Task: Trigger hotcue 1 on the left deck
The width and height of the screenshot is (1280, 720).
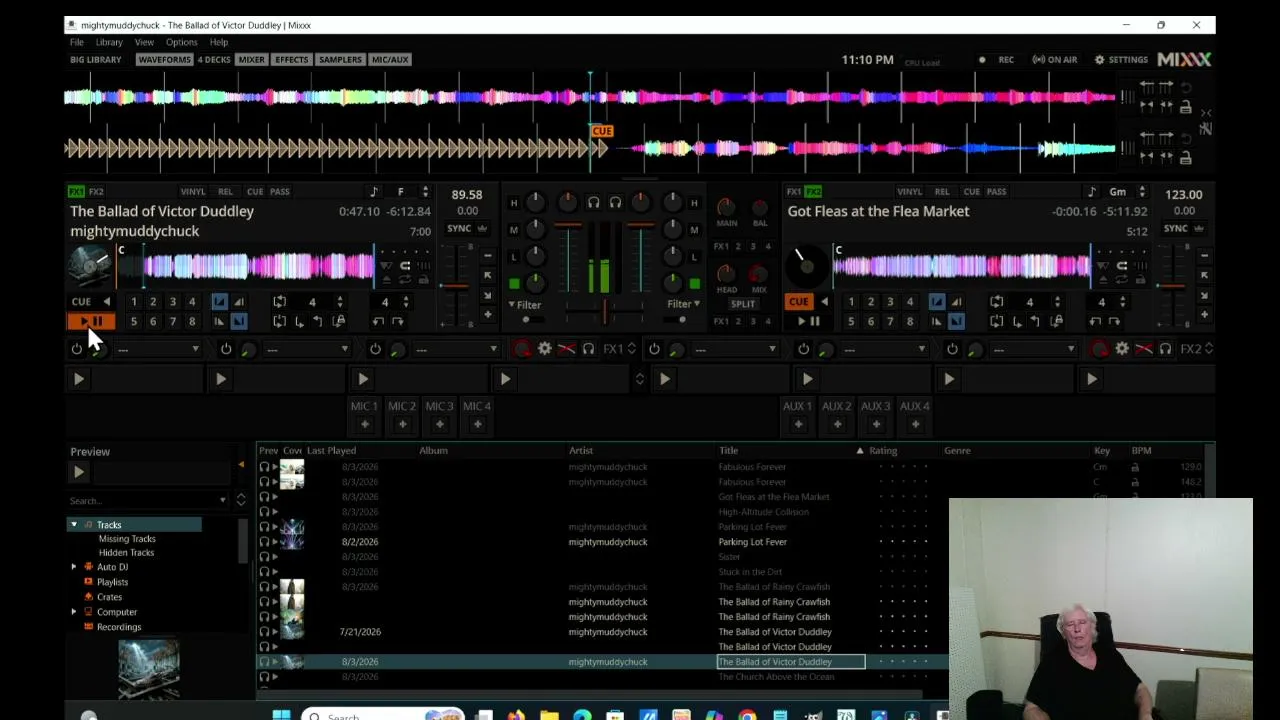Action: [133, 301]
